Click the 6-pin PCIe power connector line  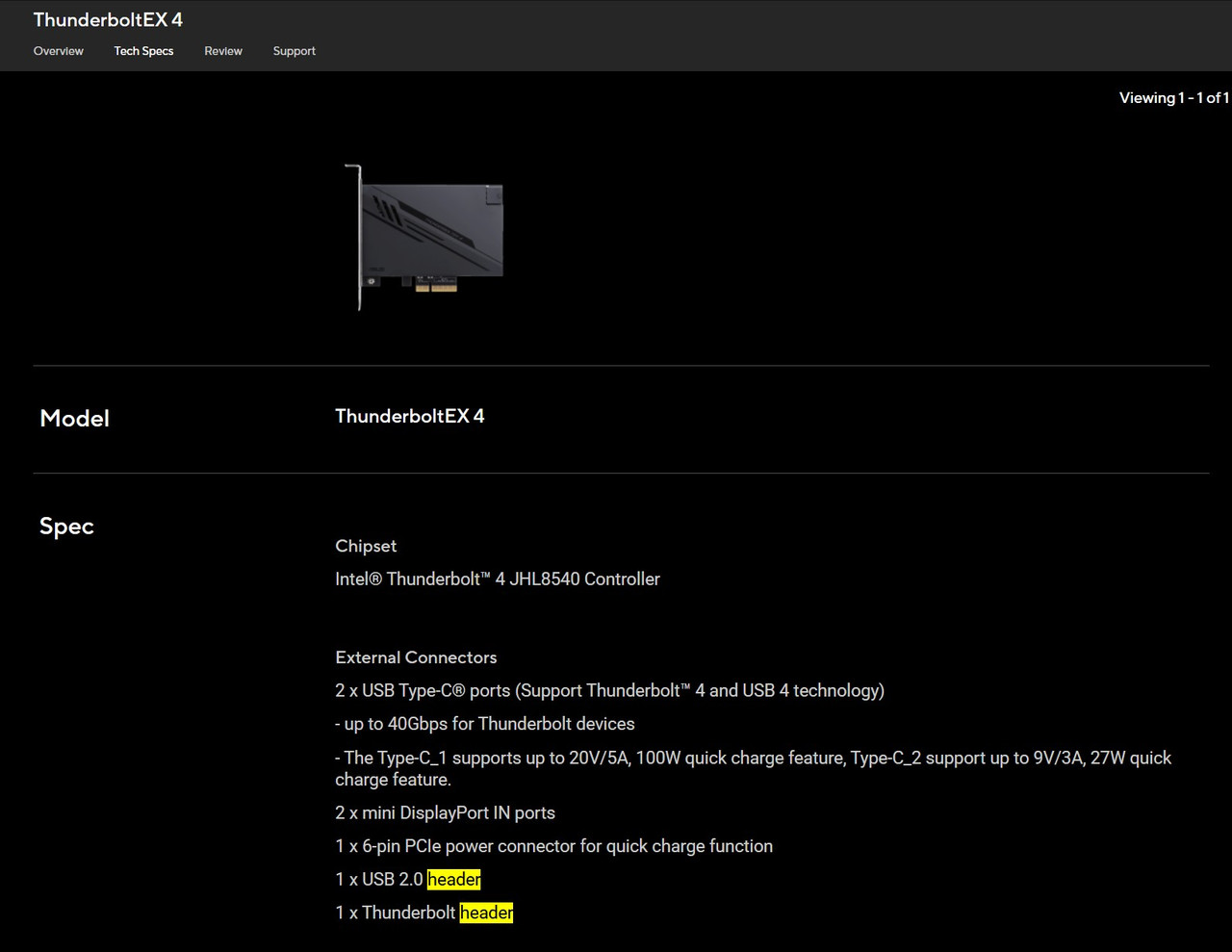(x=553, y=846)
